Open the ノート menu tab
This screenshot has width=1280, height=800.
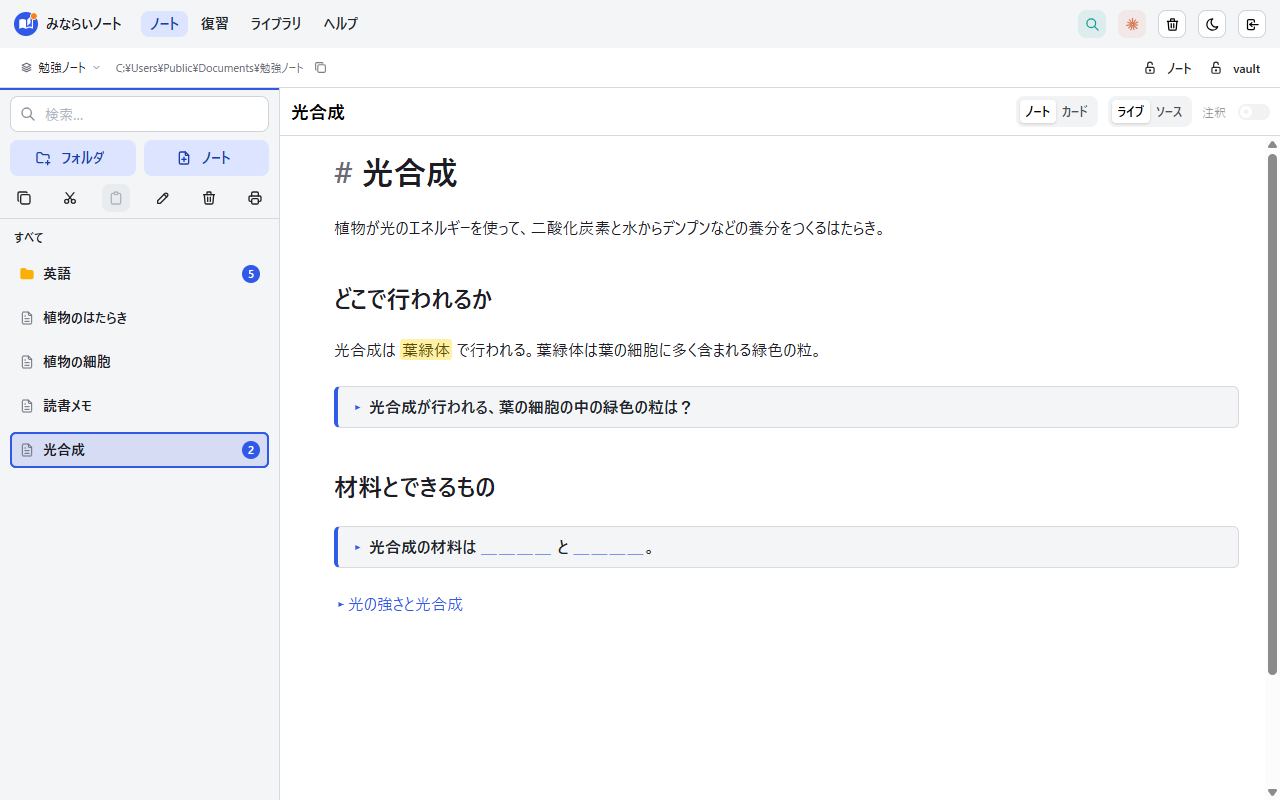(x=164, y=24)
